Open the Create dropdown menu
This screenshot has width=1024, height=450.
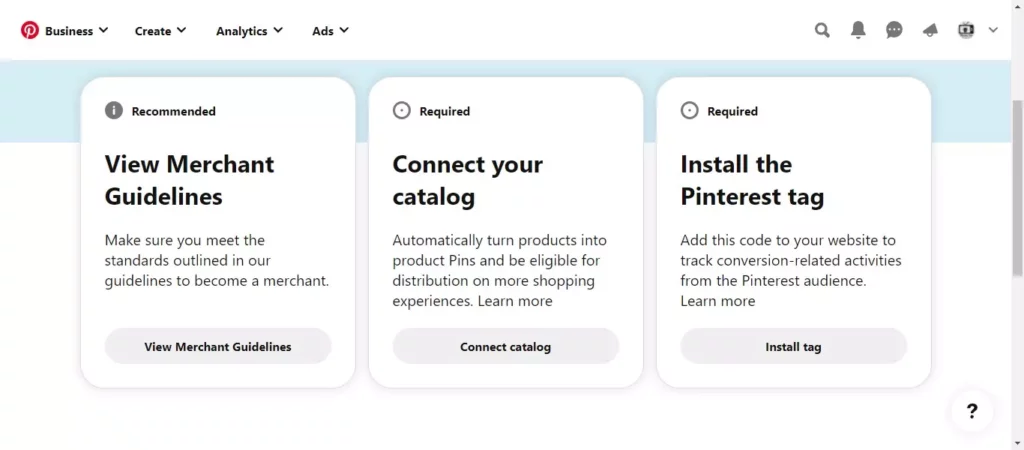click(160, 31)
